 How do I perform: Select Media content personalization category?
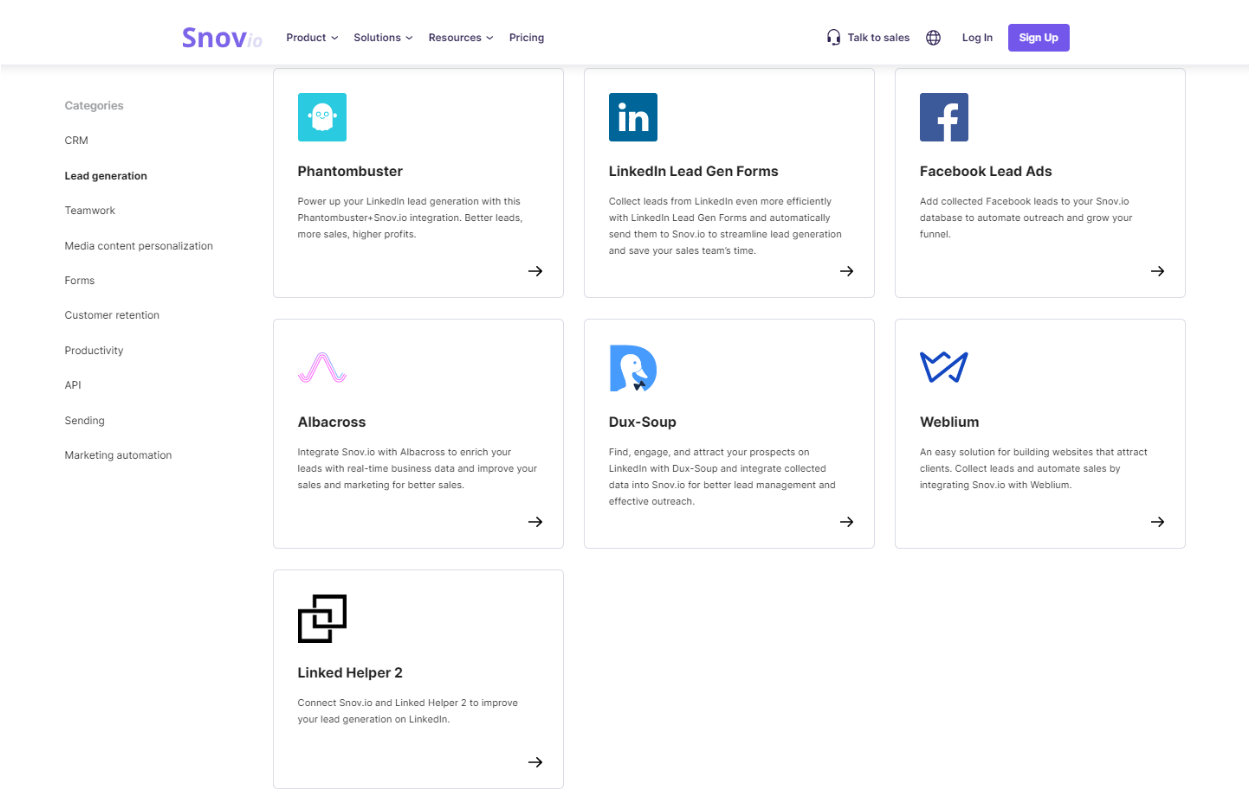coord(139,246)
